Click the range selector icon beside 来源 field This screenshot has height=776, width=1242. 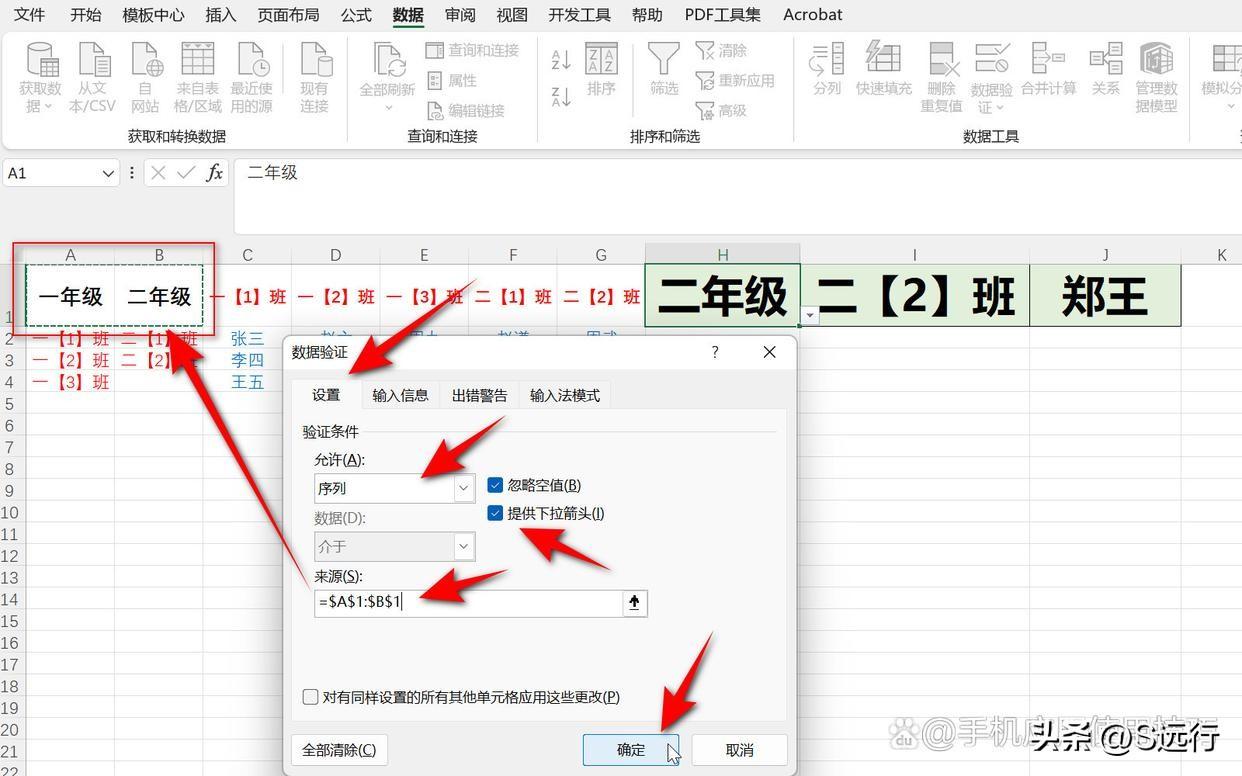[634, 603]
